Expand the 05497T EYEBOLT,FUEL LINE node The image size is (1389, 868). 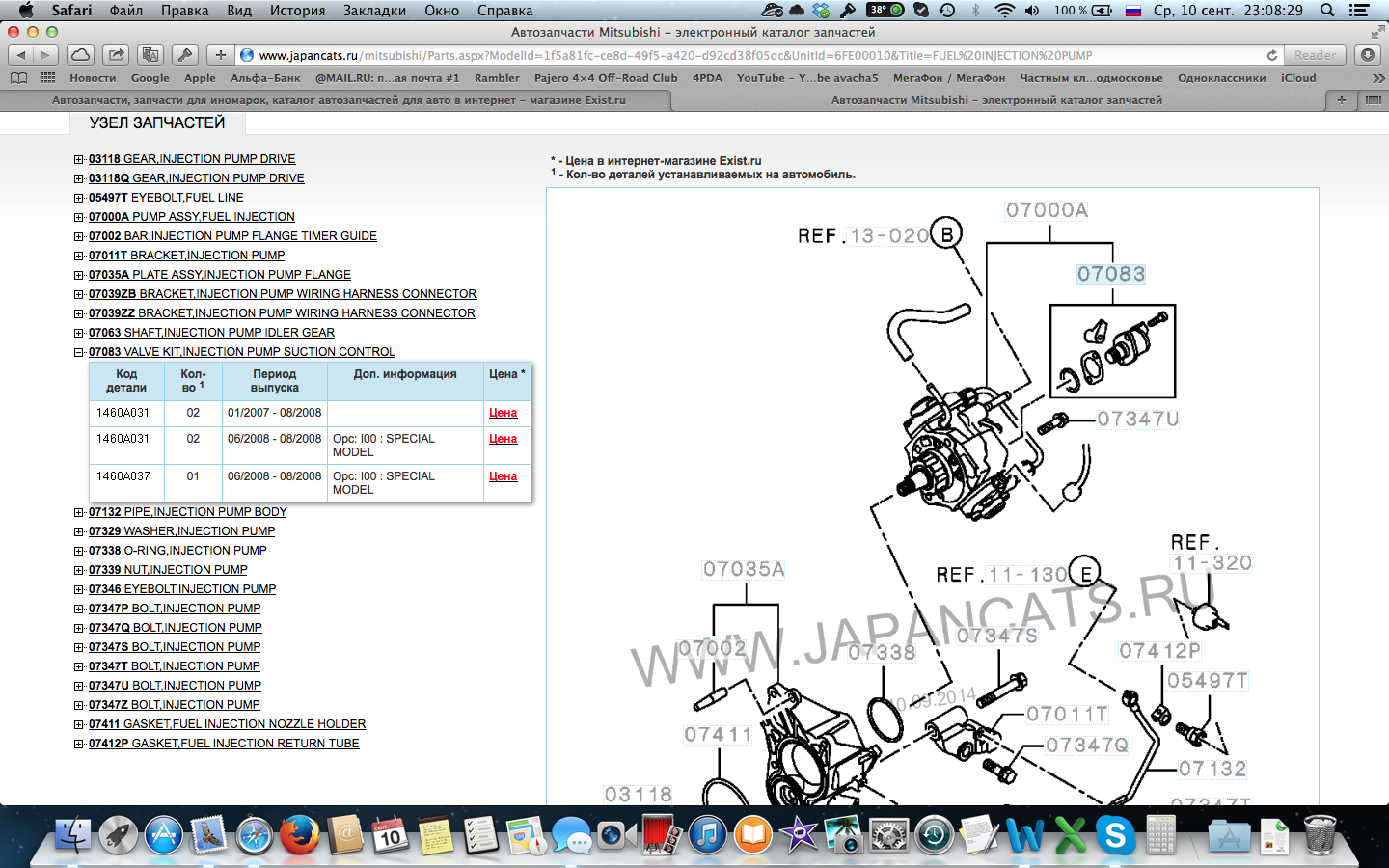pos(79,198)
